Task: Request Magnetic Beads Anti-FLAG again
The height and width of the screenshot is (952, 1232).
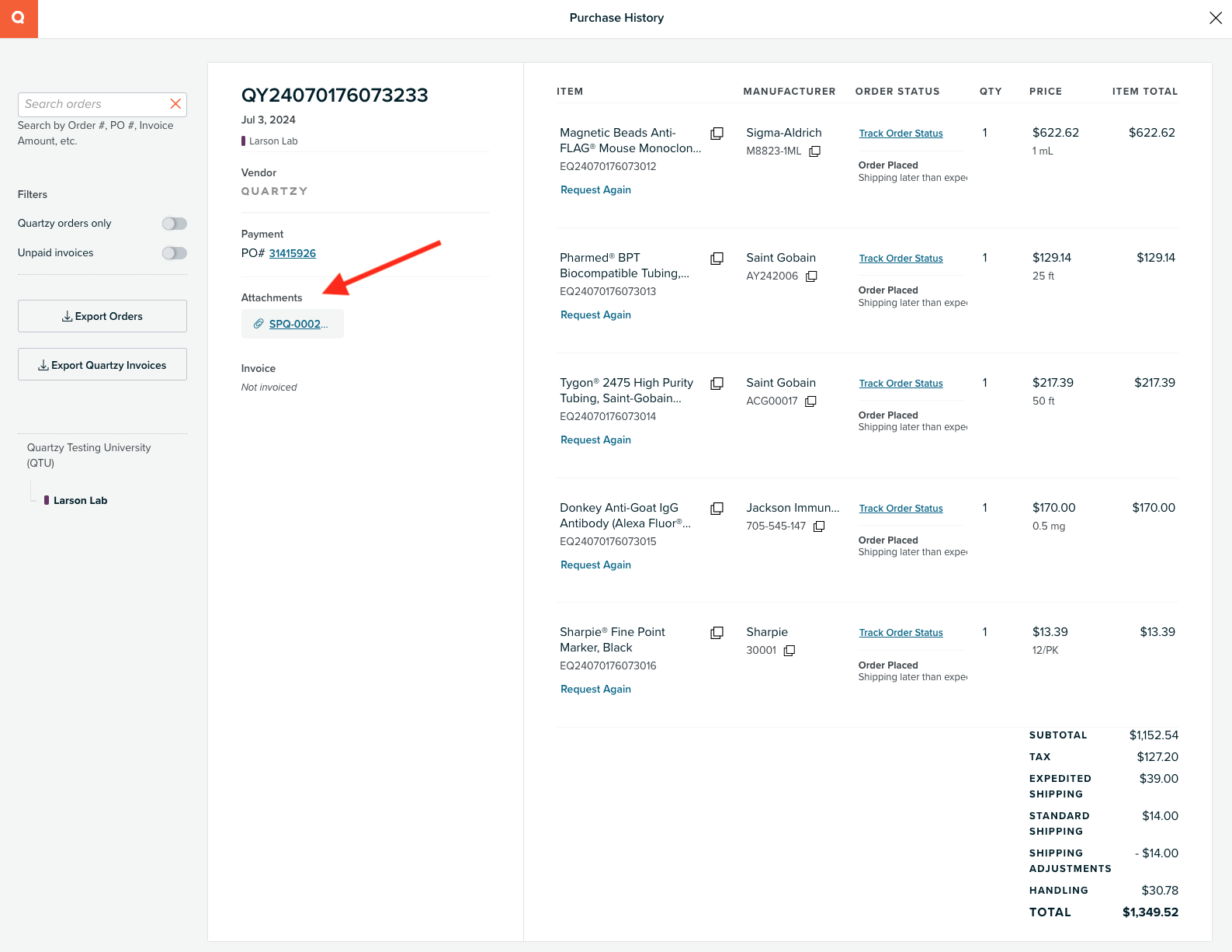Action: [595, 189]
